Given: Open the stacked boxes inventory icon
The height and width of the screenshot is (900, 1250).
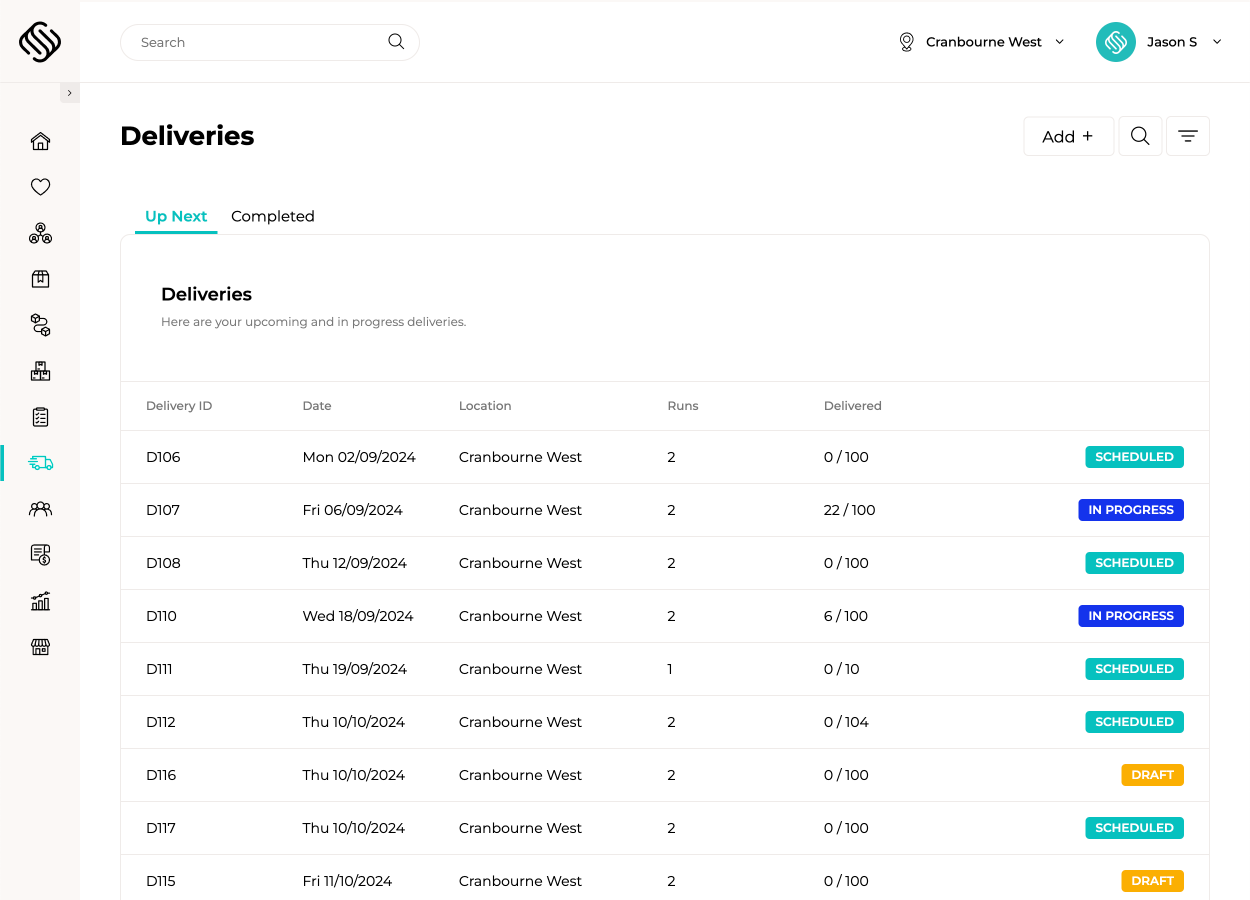Looking at the screenshot, I should point(40,371).
